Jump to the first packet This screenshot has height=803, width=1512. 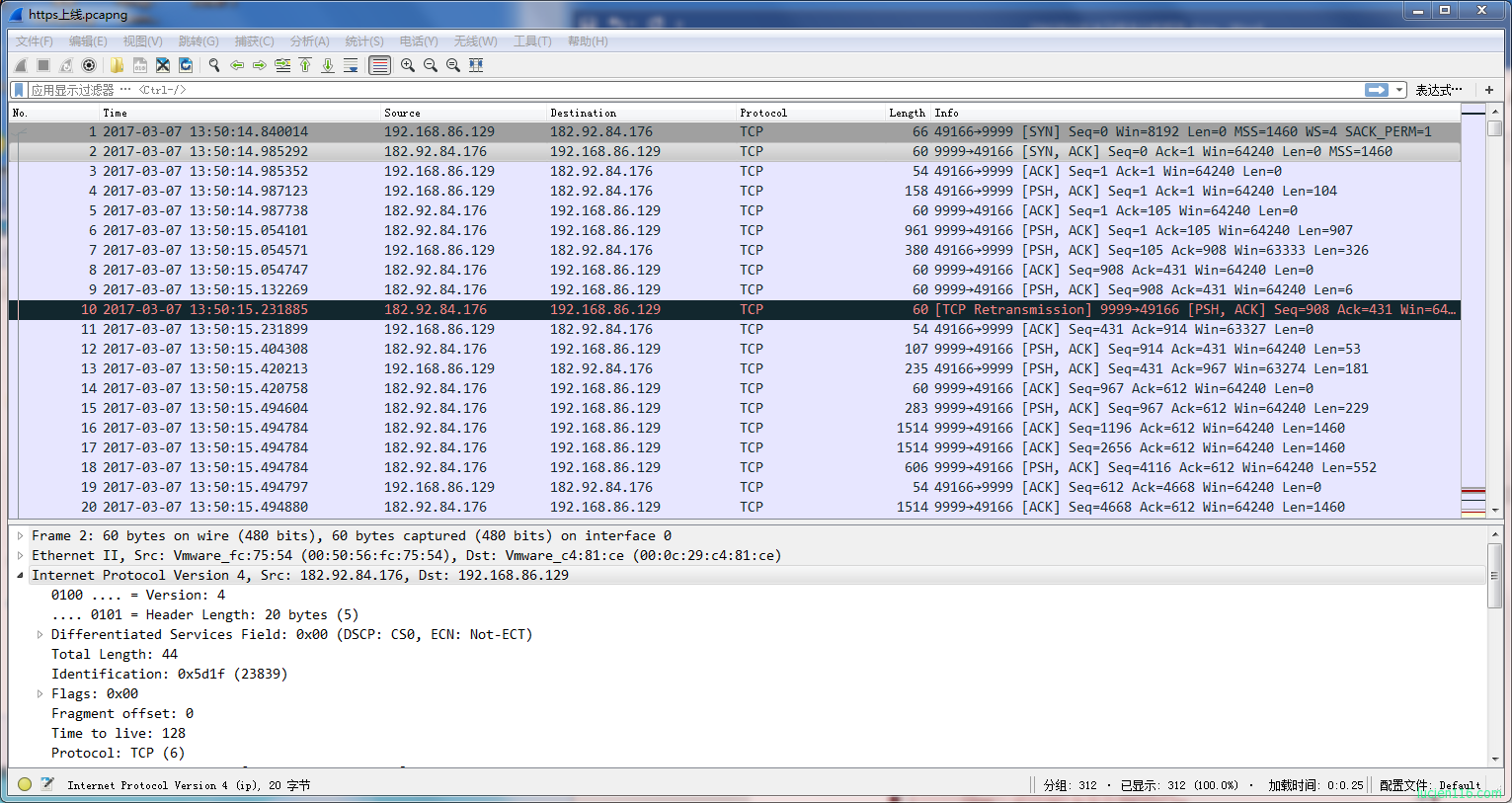[305, 65]
